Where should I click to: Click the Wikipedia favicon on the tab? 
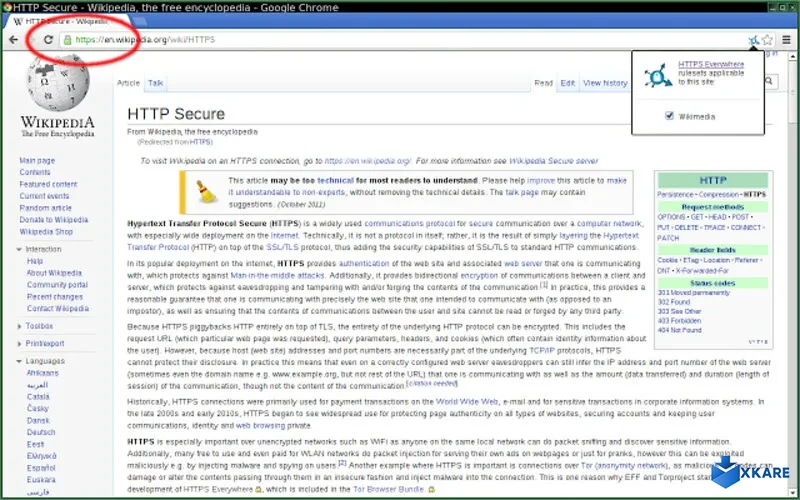[x=18, y=21]
